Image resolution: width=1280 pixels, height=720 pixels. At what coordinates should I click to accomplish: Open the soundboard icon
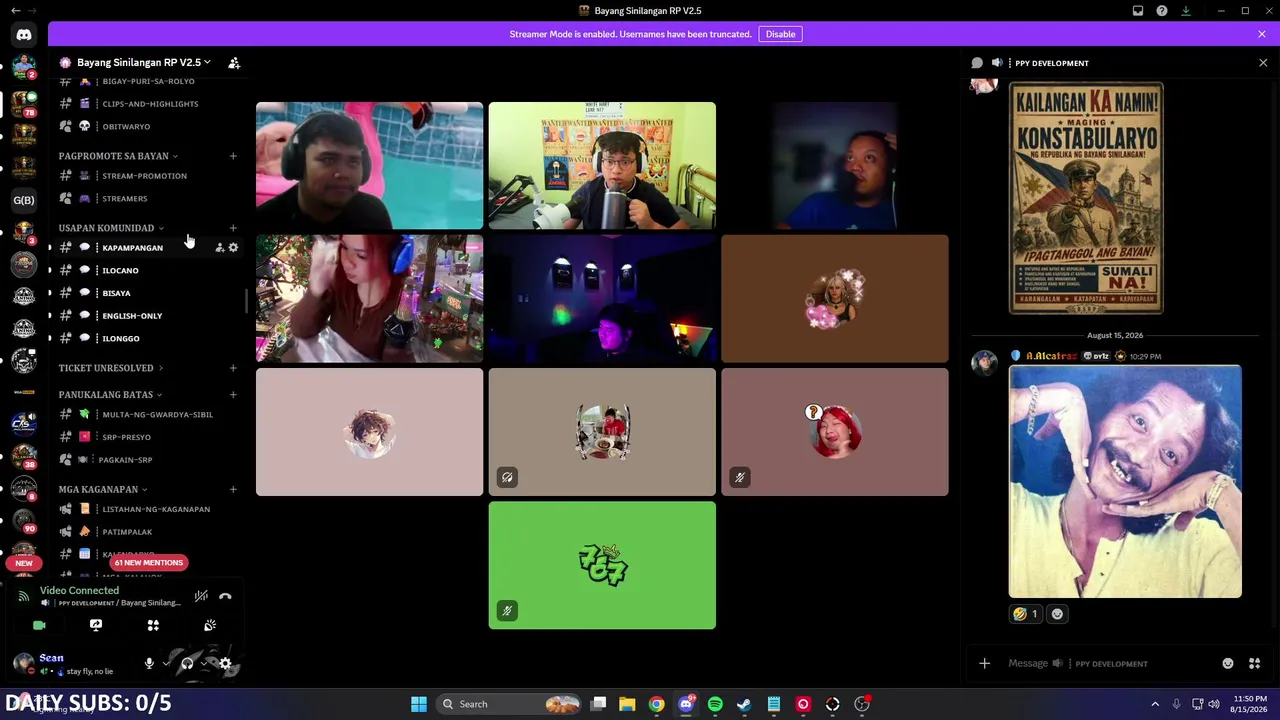(210, 625)
